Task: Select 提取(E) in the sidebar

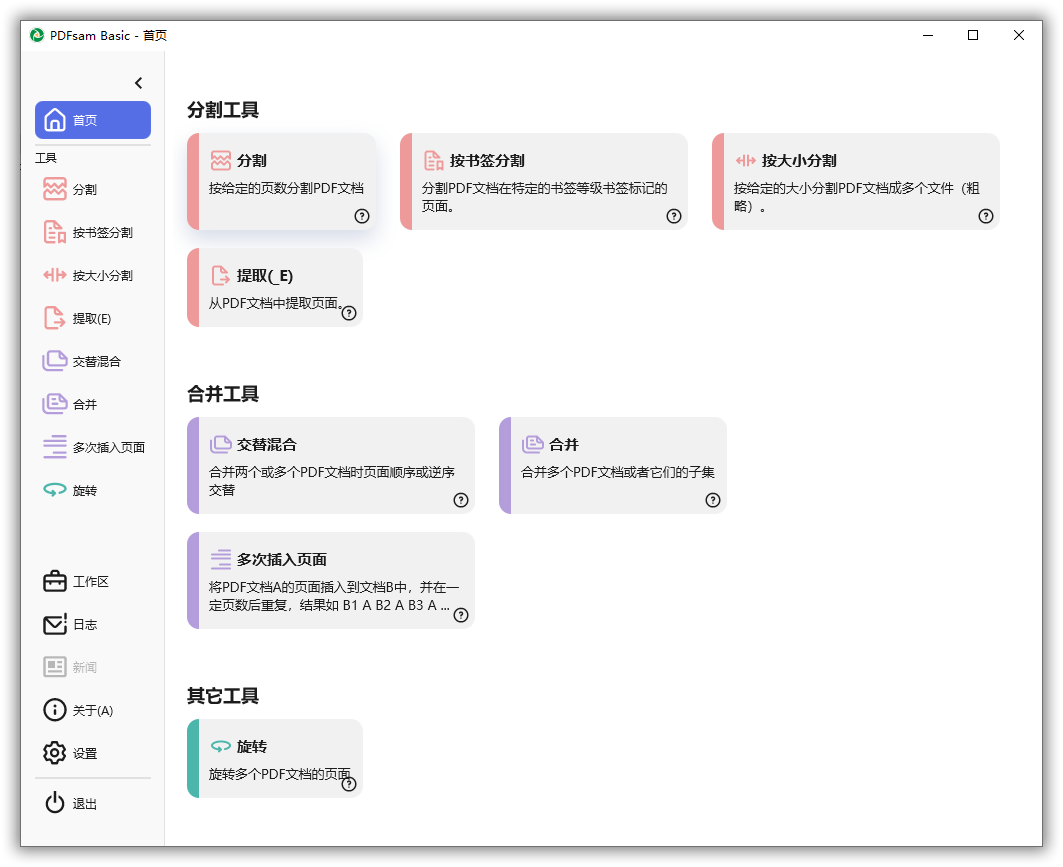Action: click(x=90, y=319)
